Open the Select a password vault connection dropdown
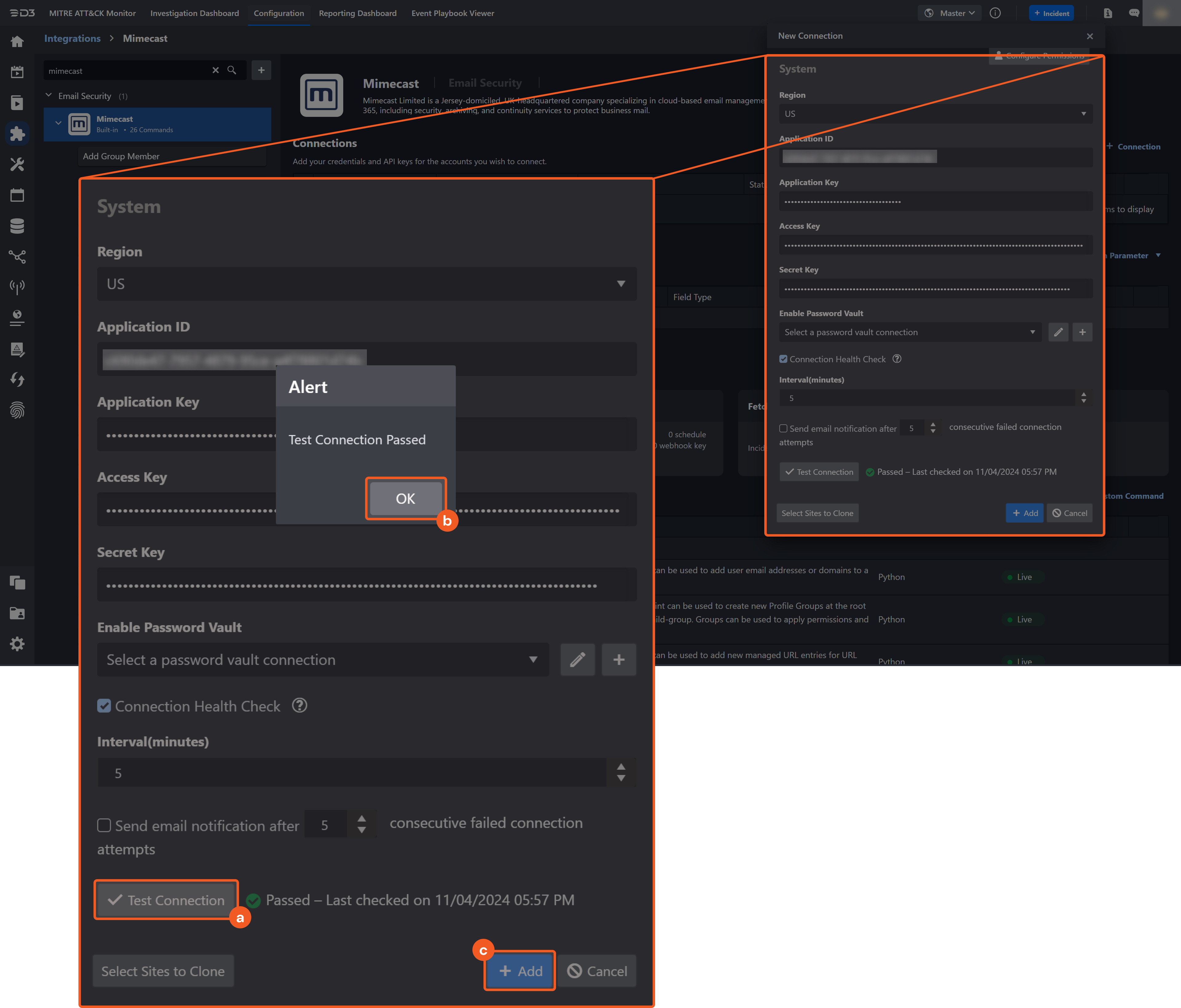Screen dimensions: 1181x1008 [x=323, y=659]
